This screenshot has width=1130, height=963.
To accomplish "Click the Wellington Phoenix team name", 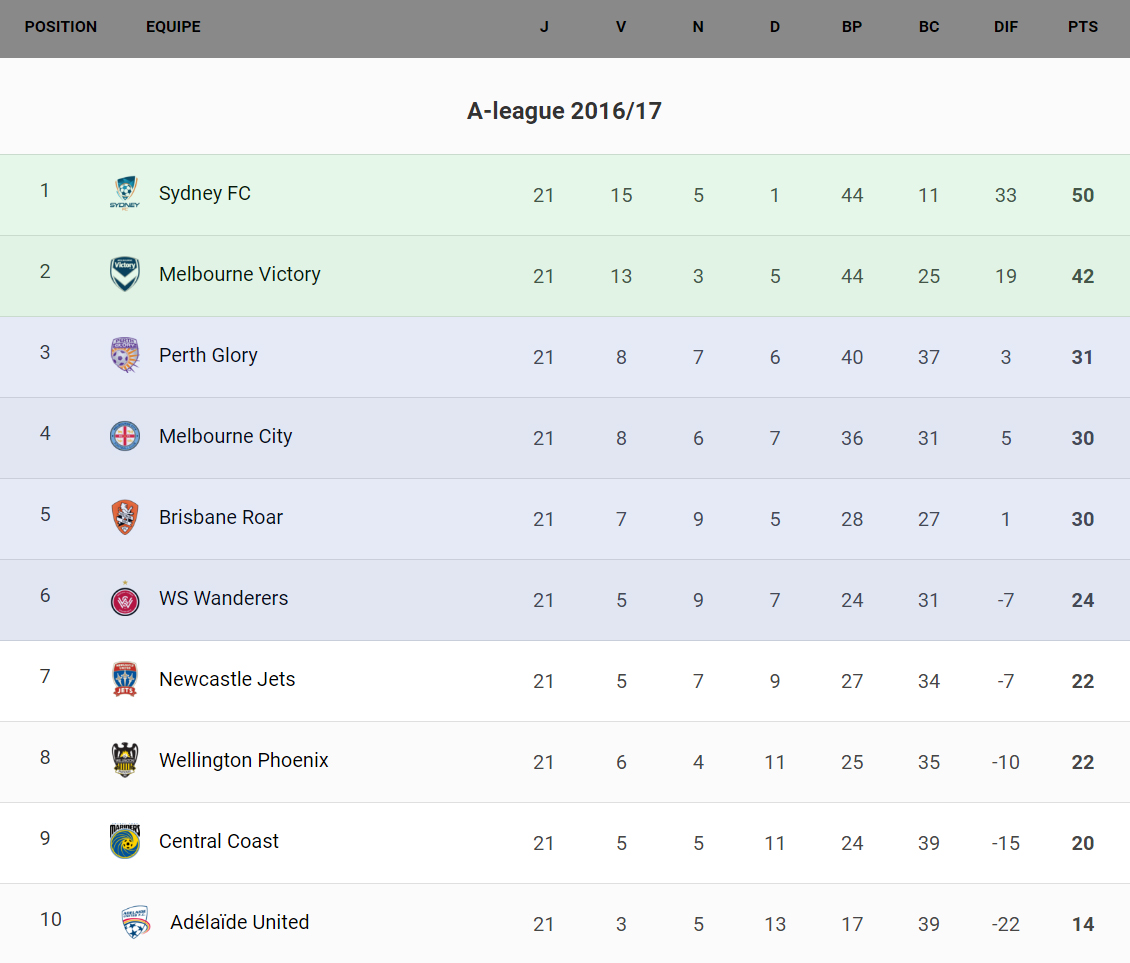I will click(x=244, y=760).
